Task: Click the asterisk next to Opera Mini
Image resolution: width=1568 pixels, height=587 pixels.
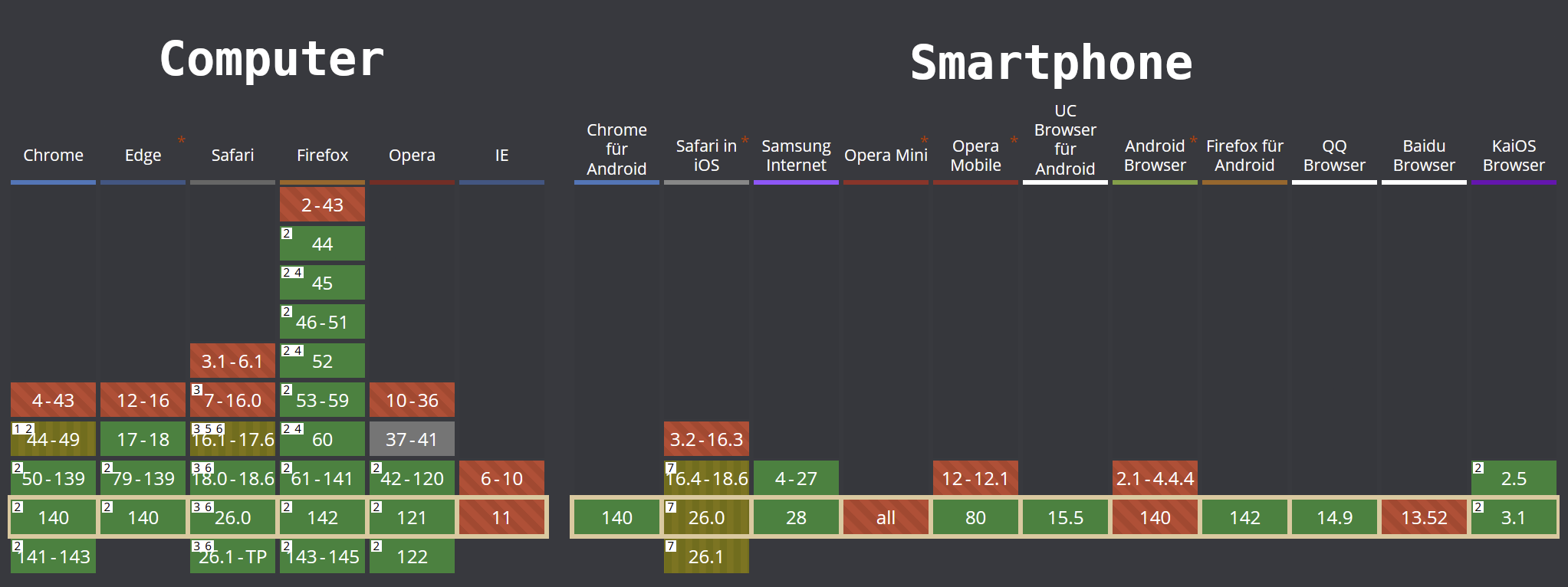Action: click(x=925, y=140)
